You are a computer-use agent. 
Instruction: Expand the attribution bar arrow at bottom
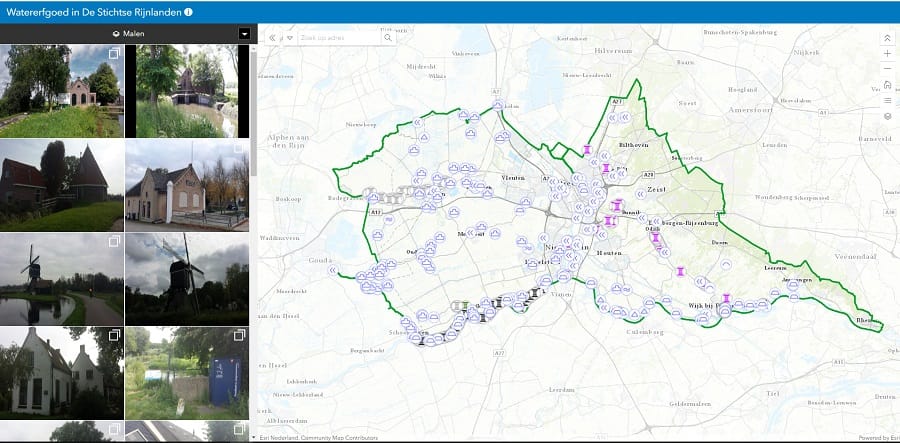coord(254,438)
